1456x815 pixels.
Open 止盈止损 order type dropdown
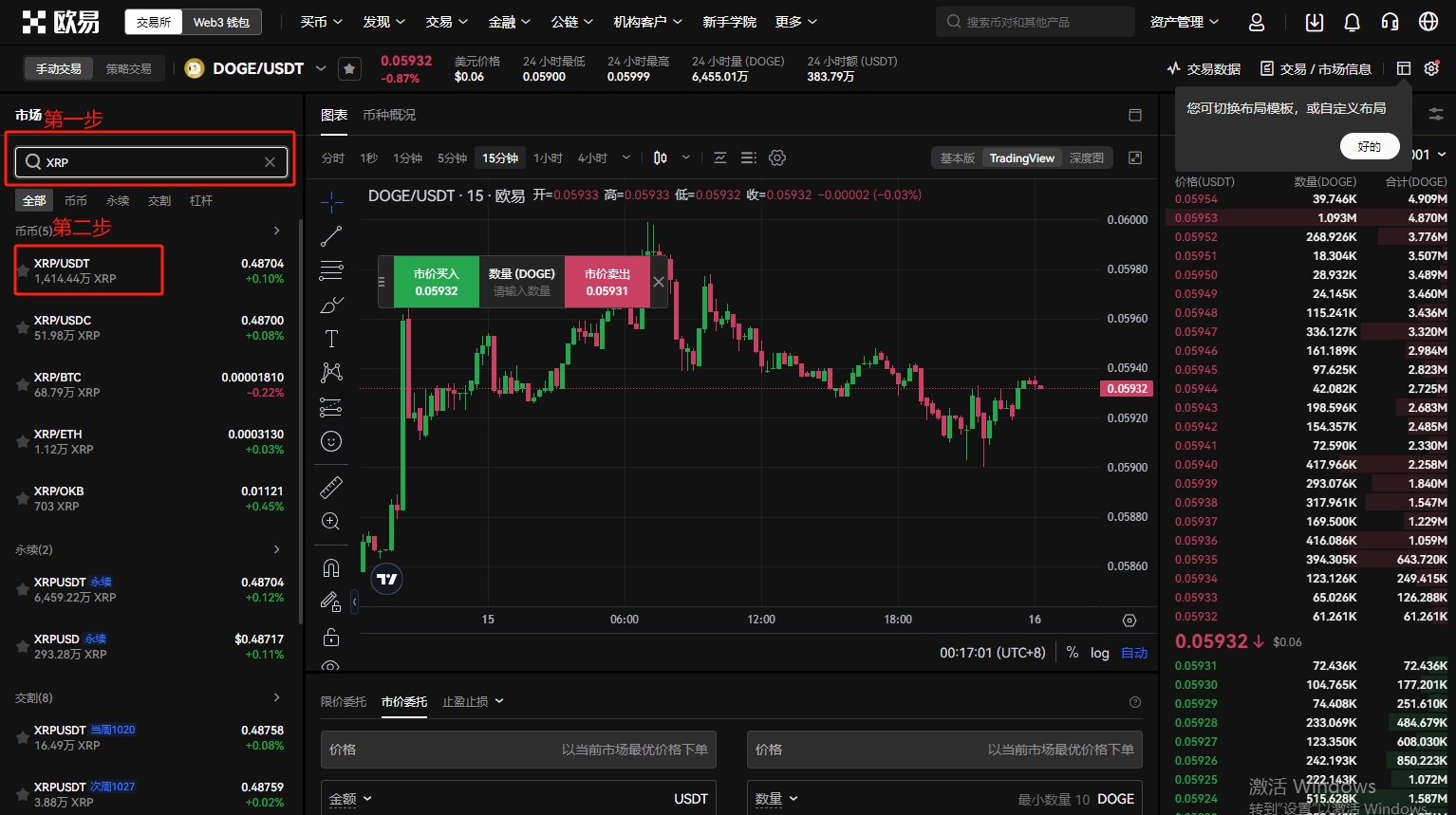[473, 702]
